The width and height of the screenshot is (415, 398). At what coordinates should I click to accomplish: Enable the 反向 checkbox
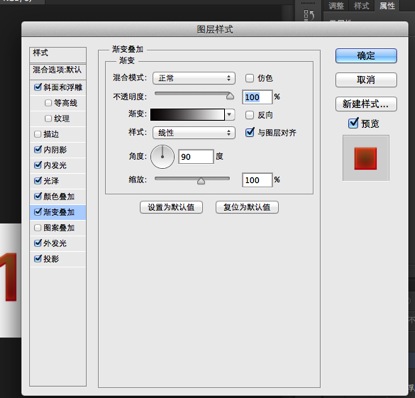click(x=249, y=115)
